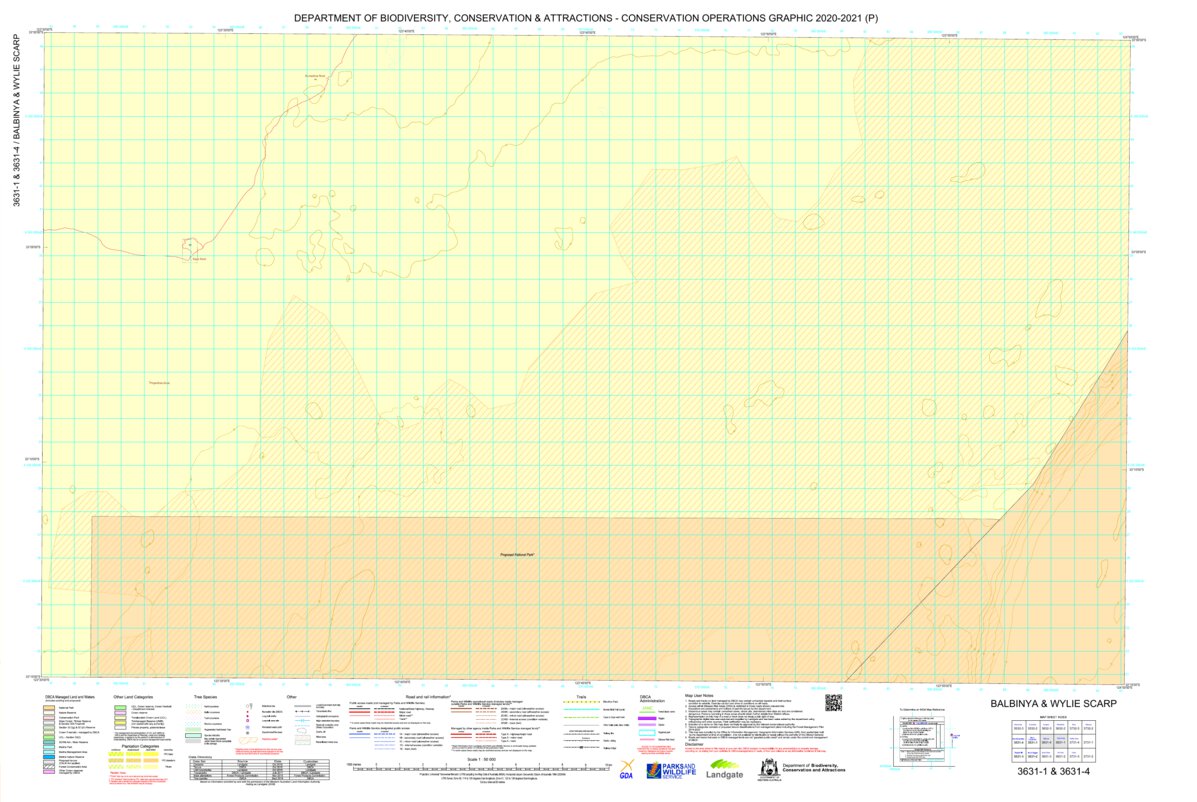Click the GDA logo near the bottom legend

(x=627, y=769)
